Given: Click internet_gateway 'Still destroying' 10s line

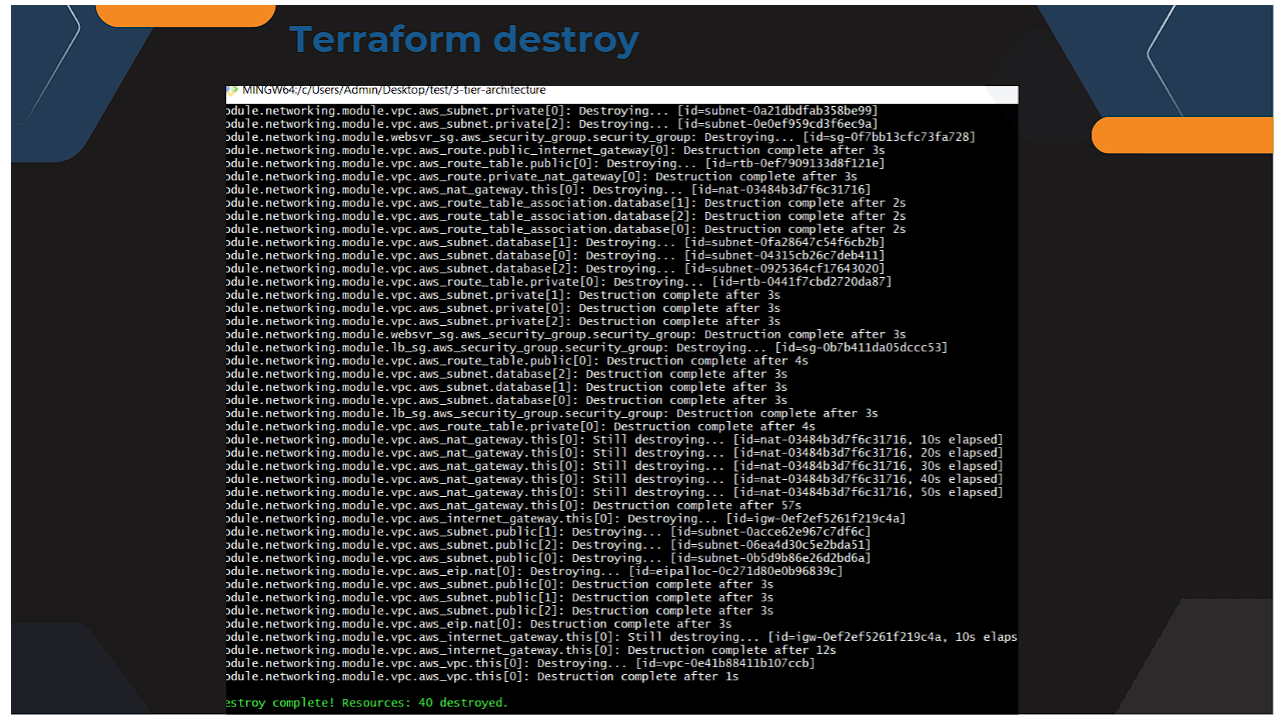Looking at the screenshot, I should point(622,636).
